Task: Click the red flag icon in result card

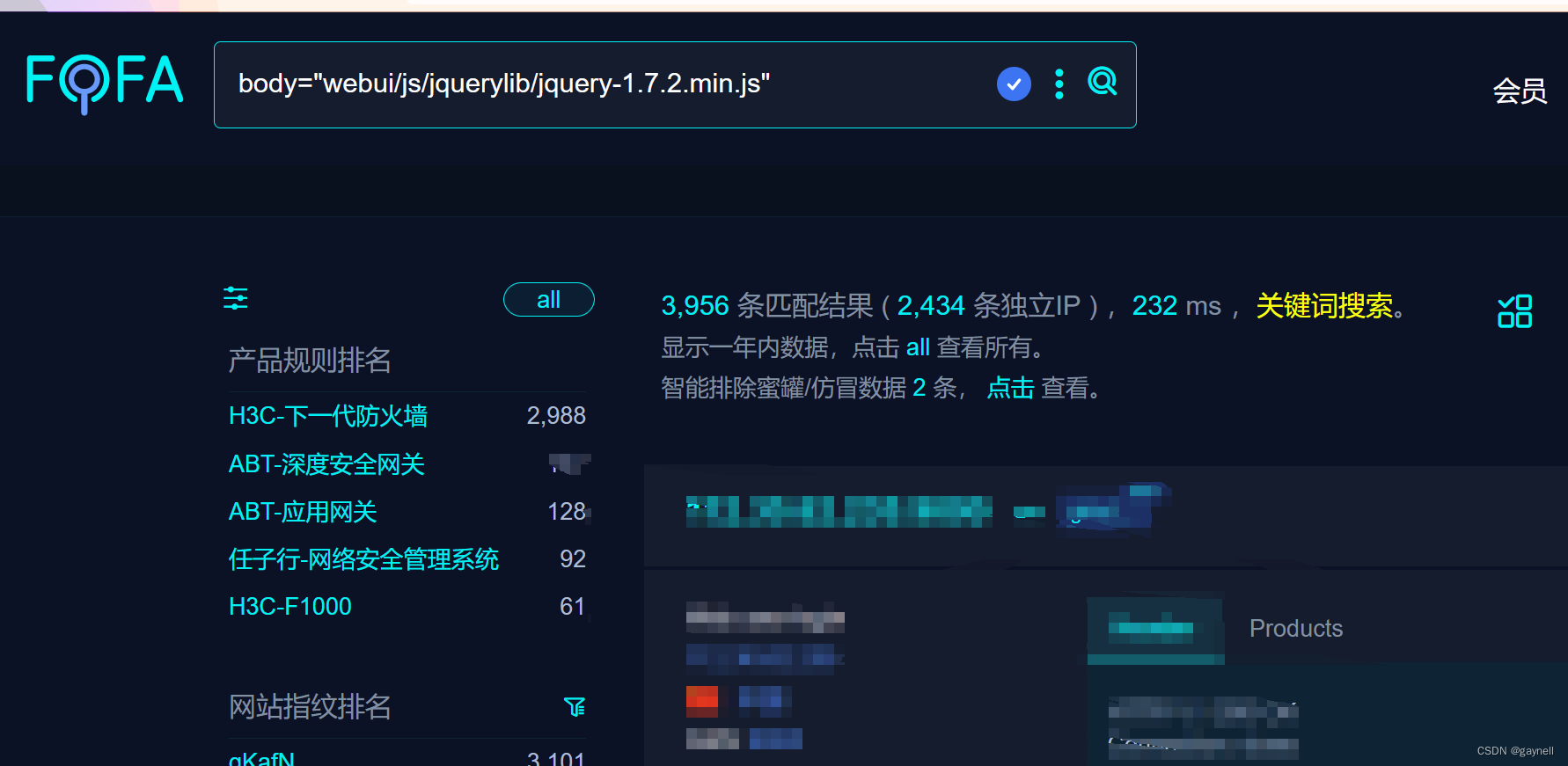Action: [702, 701]
